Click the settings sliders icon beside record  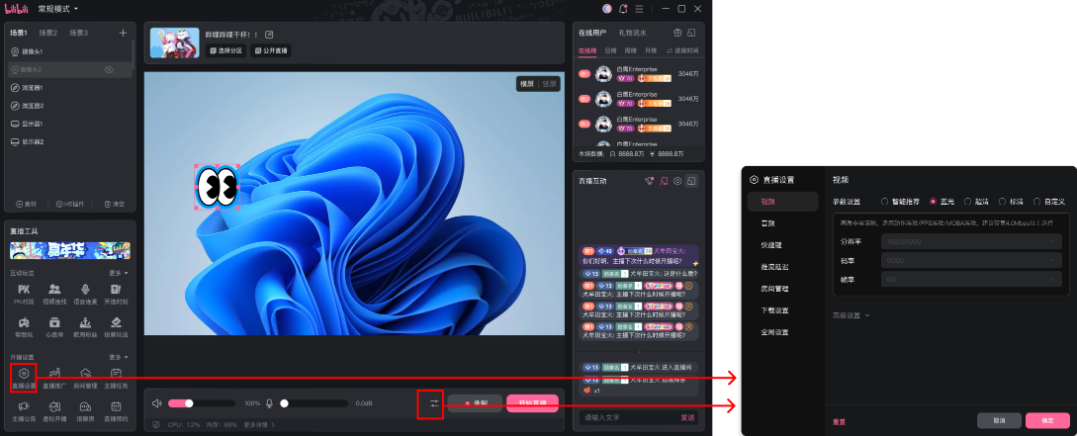point(433,403)
